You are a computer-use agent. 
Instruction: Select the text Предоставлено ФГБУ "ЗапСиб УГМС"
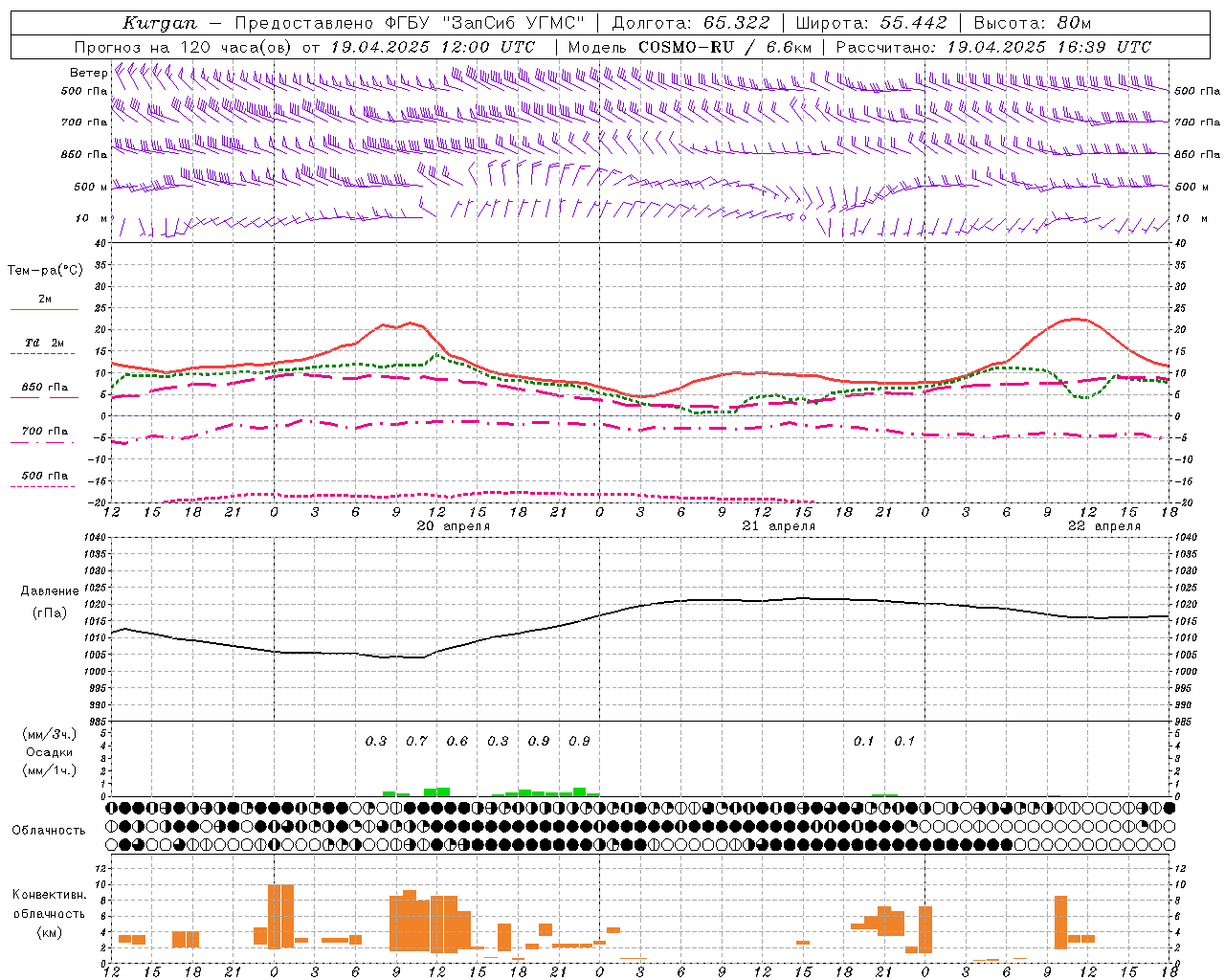[x=410, y=23]
